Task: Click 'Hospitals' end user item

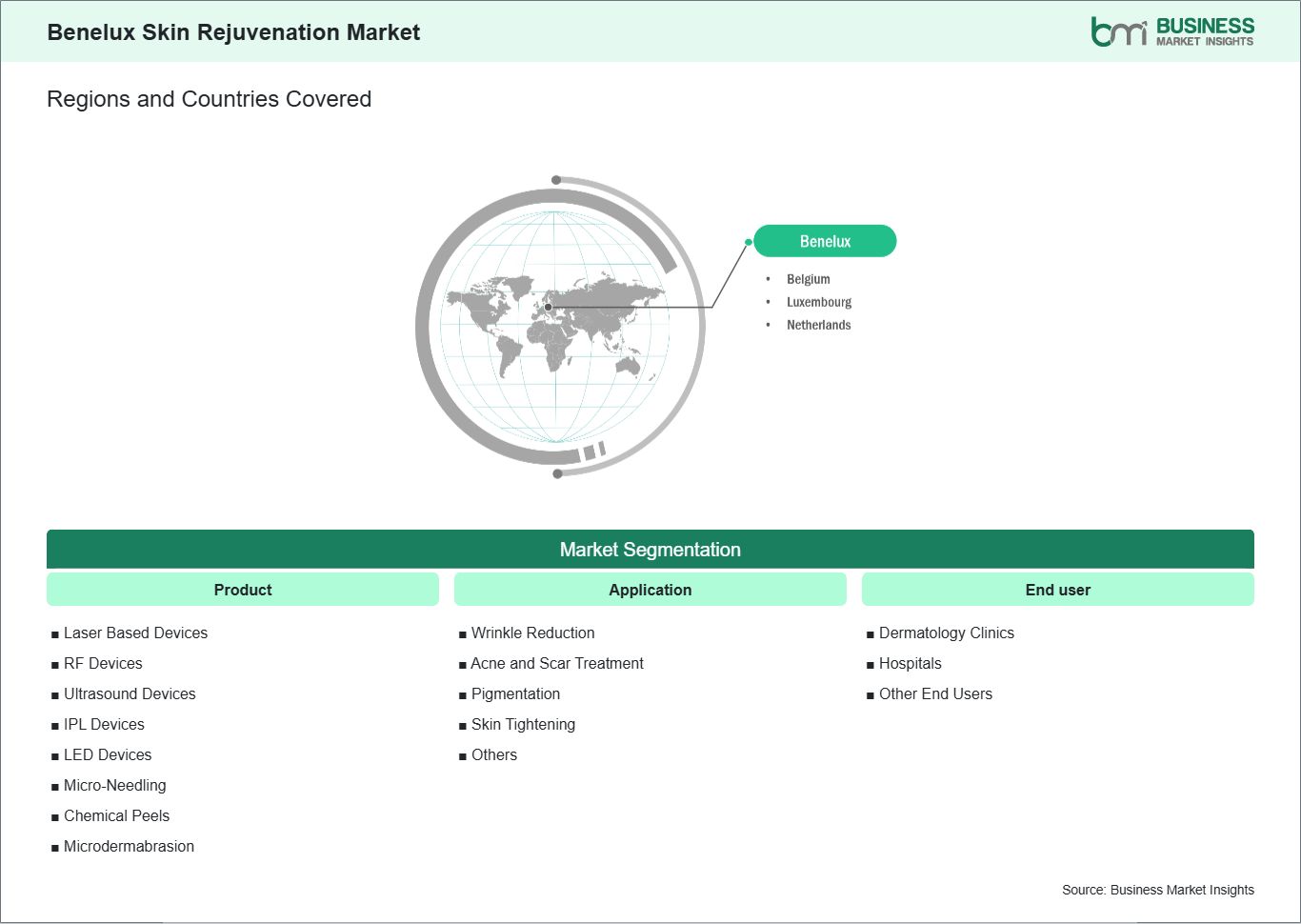Action: tap(910, 663)
